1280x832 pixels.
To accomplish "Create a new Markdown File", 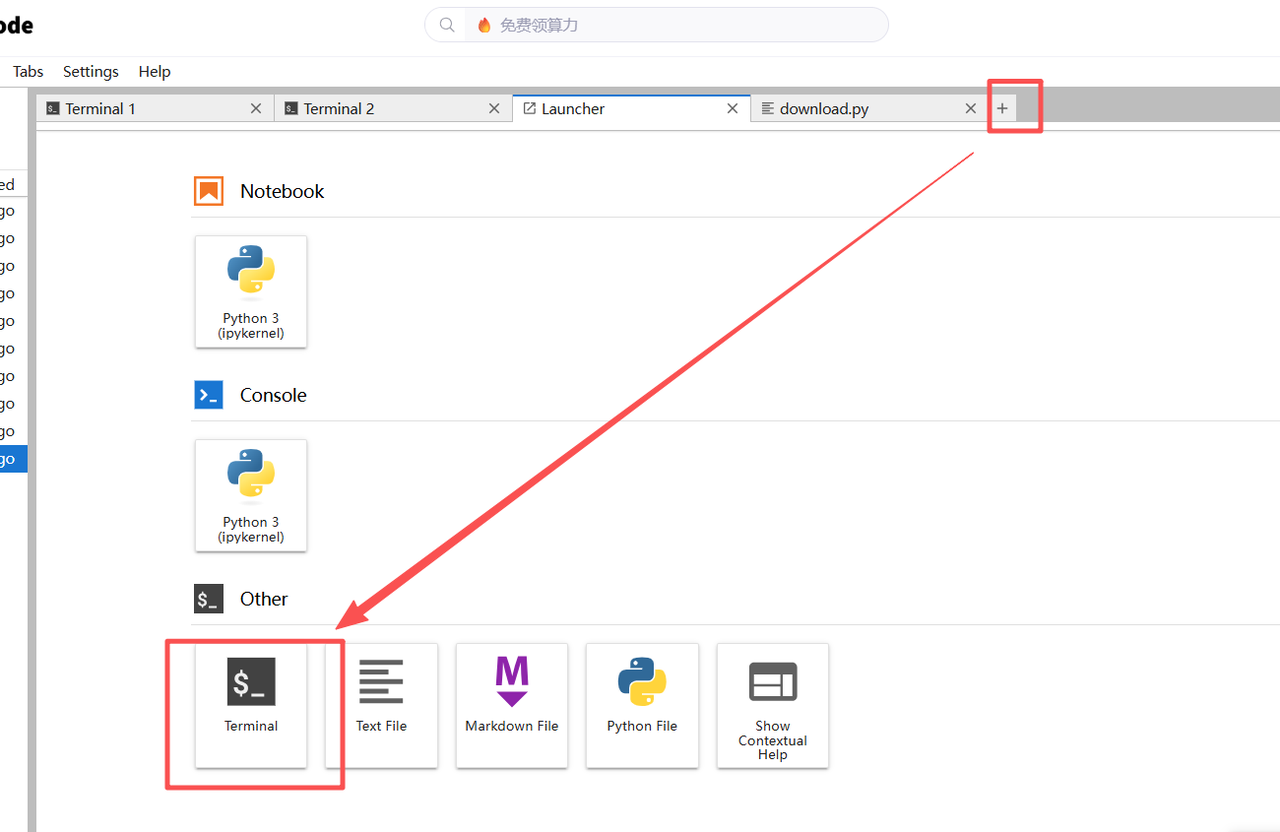I will click(512, 705).
